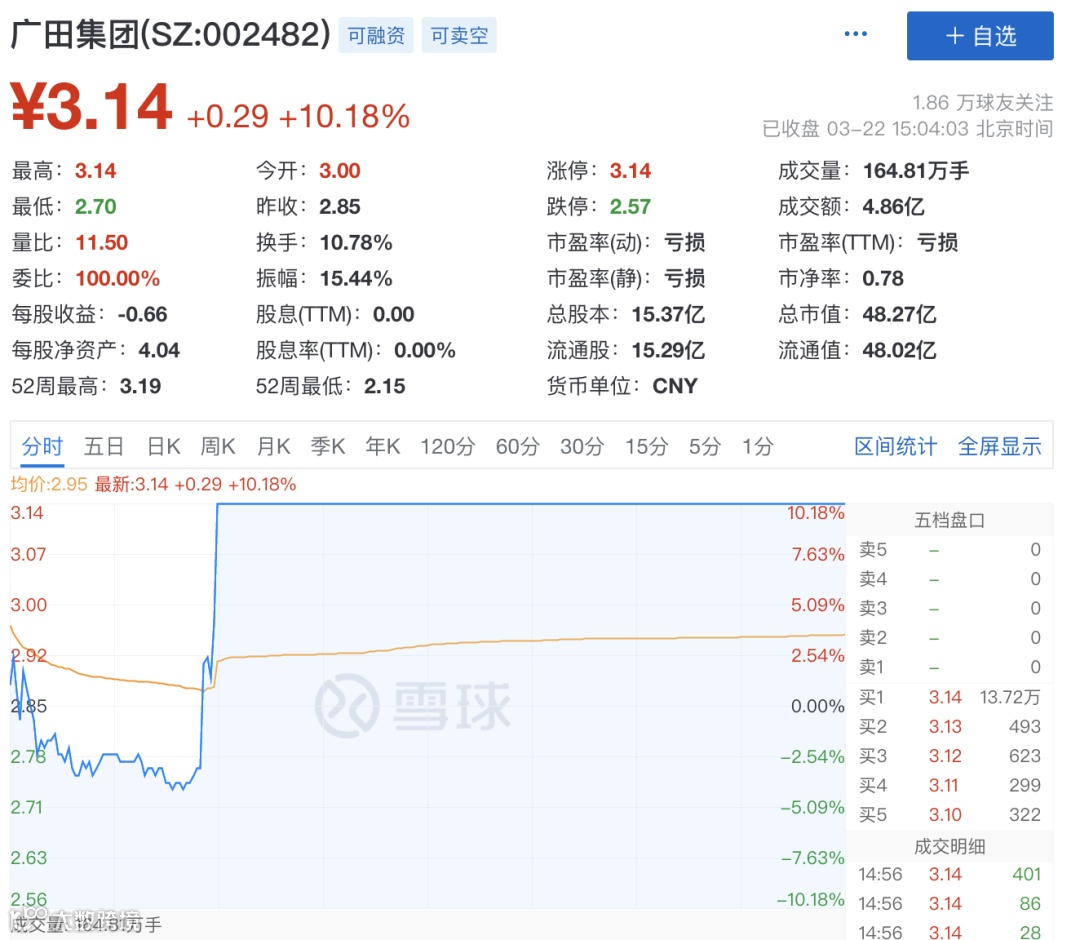Click the 10.18% label on chart axis
The image size is (1080, 940).
816,513
